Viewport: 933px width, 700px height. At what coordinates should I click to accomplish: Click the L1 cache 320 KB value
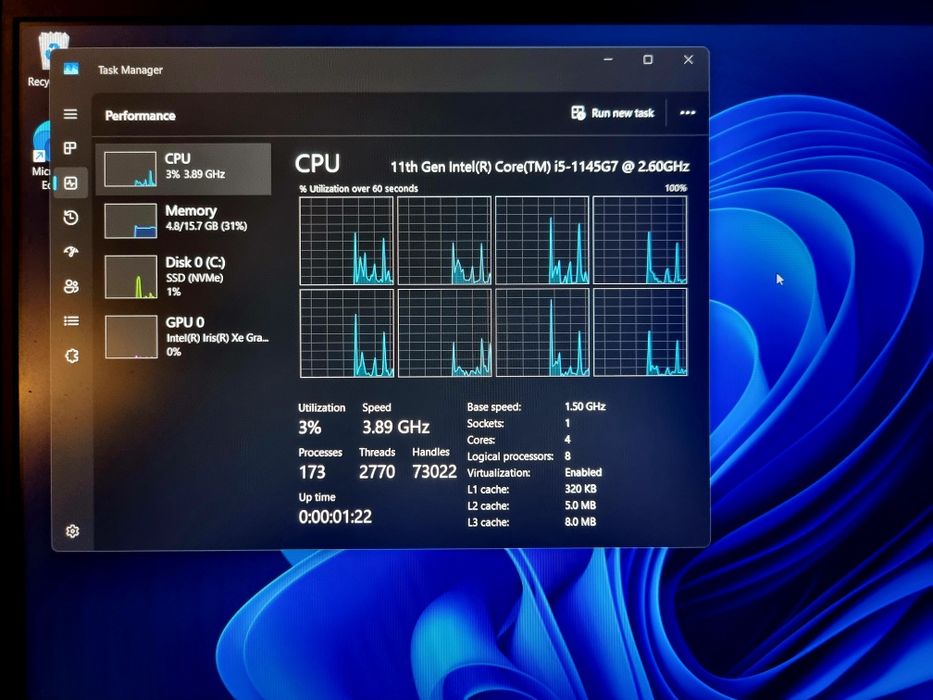pos(580,489)
